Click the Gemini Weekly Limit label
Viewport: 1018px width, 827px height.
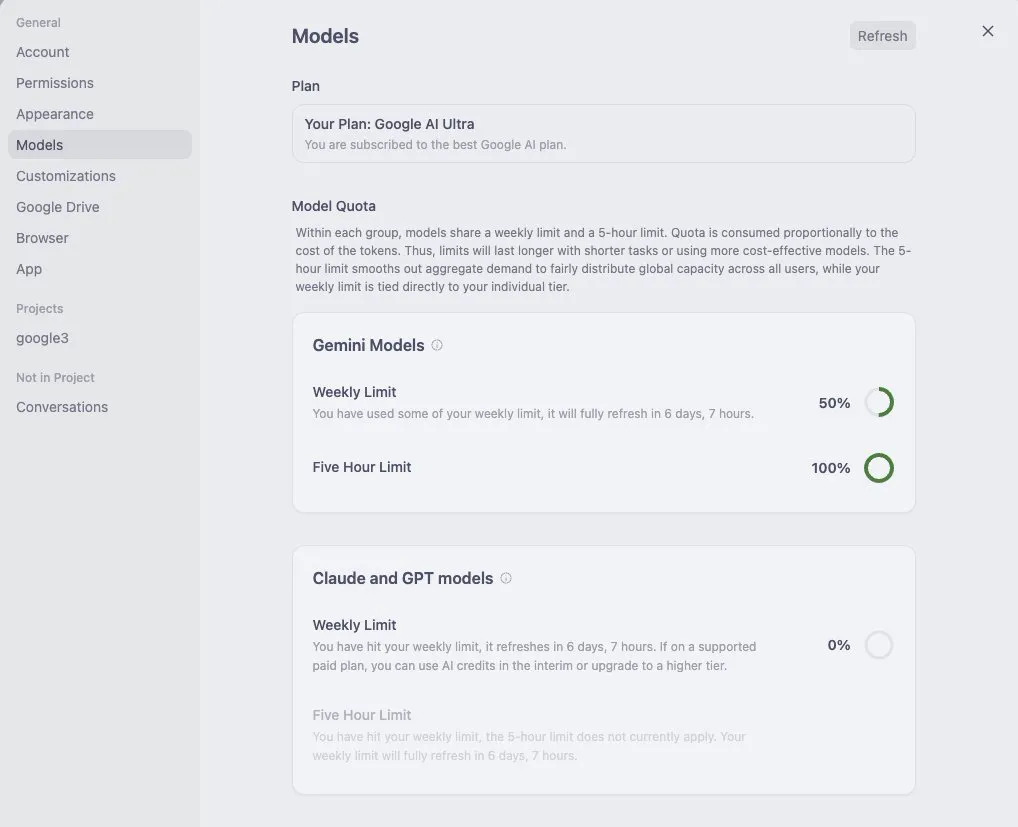354,392
